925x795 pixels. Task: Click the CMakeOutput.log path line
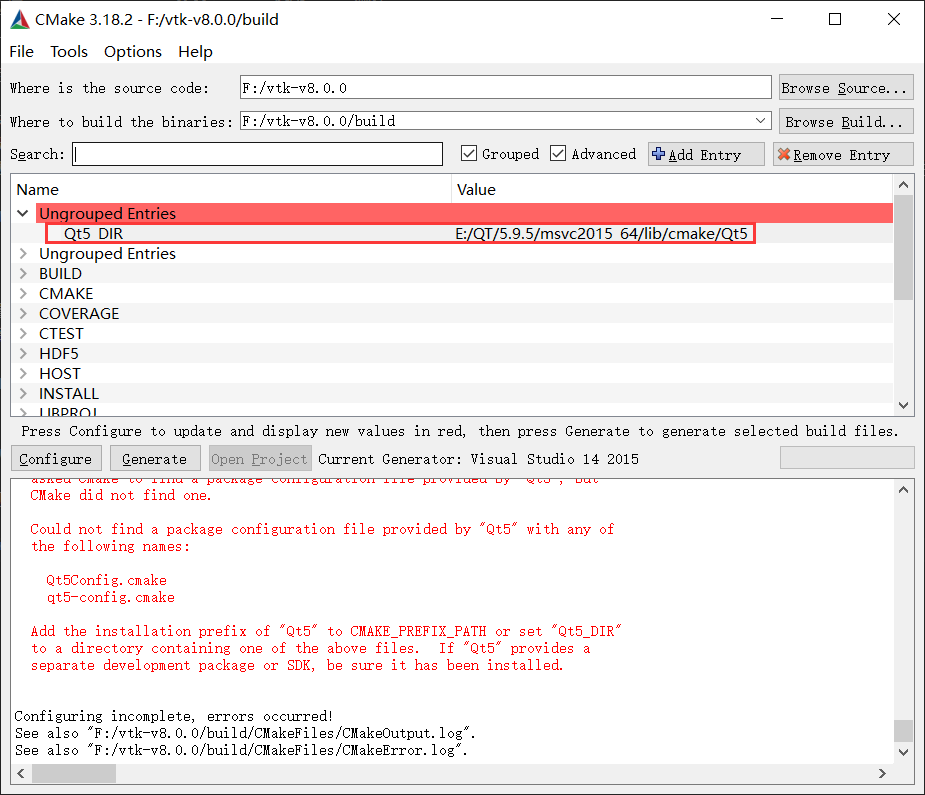pos(245,733)
